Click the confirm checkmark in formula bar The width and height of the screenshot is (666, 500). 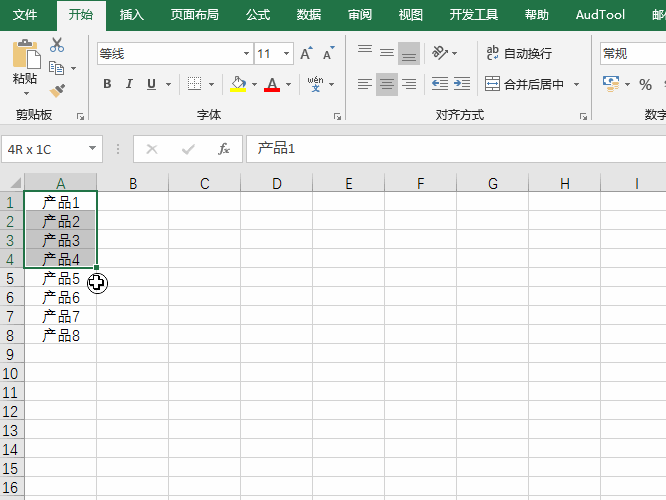188,149
